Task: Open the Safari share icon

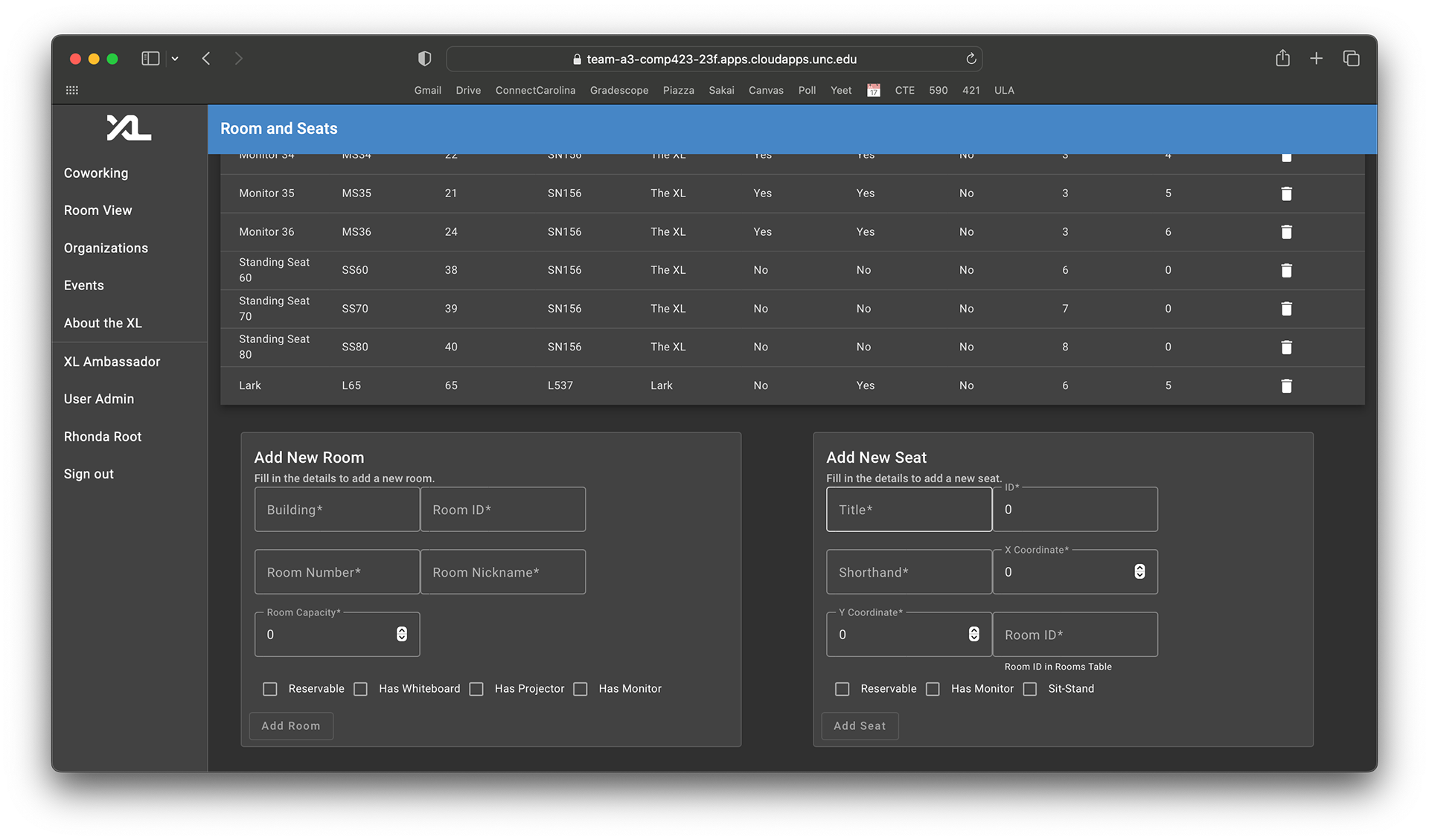Action: [x=1282, y=58]
